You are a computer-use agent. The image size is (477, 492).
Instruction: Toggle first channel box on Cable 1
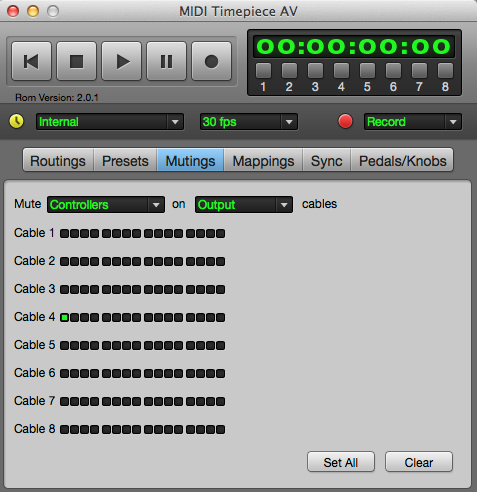[64, 233]
